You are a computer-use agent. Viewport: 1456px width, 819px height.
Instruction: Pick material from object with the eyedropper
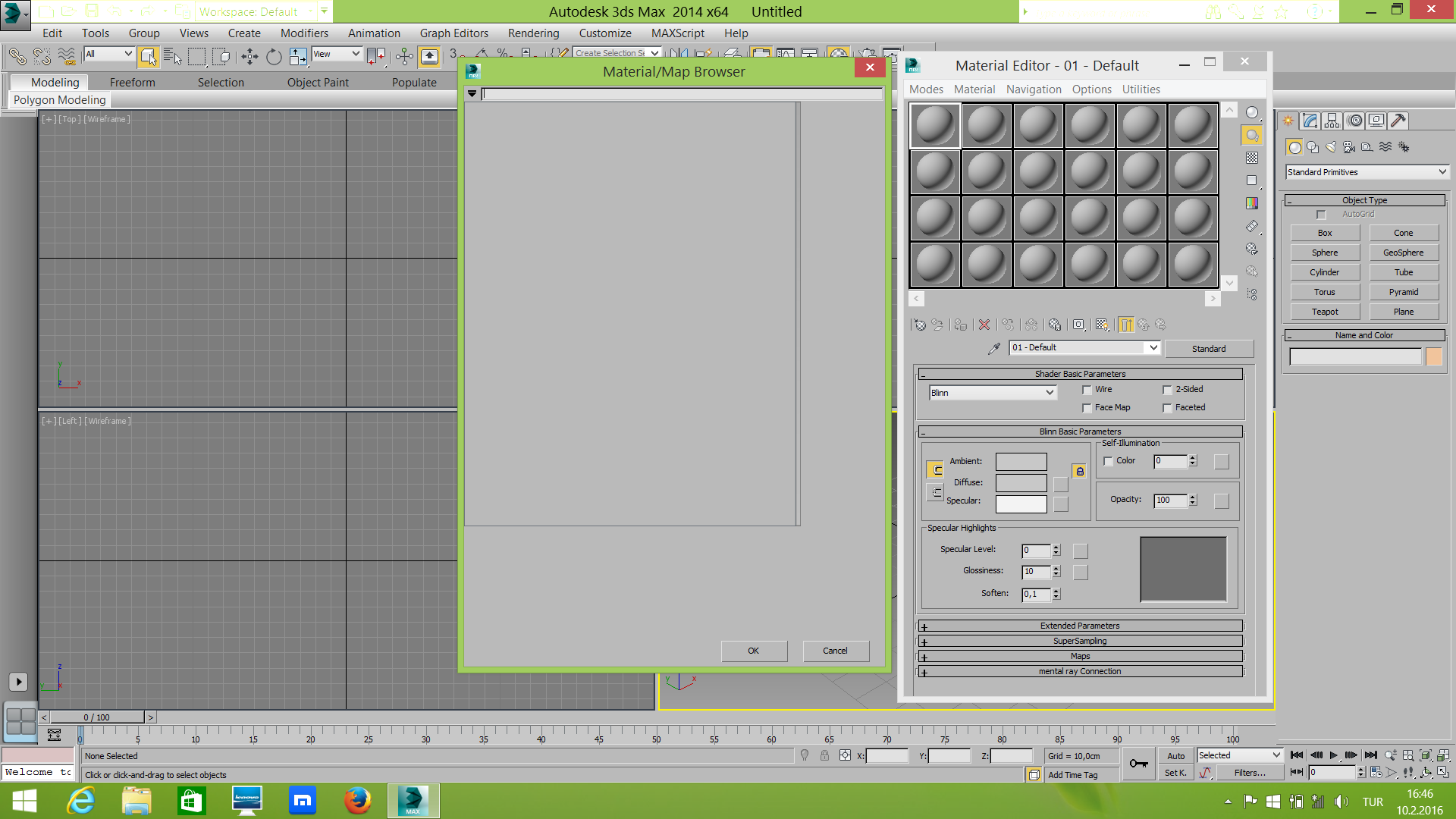[993, 348]
